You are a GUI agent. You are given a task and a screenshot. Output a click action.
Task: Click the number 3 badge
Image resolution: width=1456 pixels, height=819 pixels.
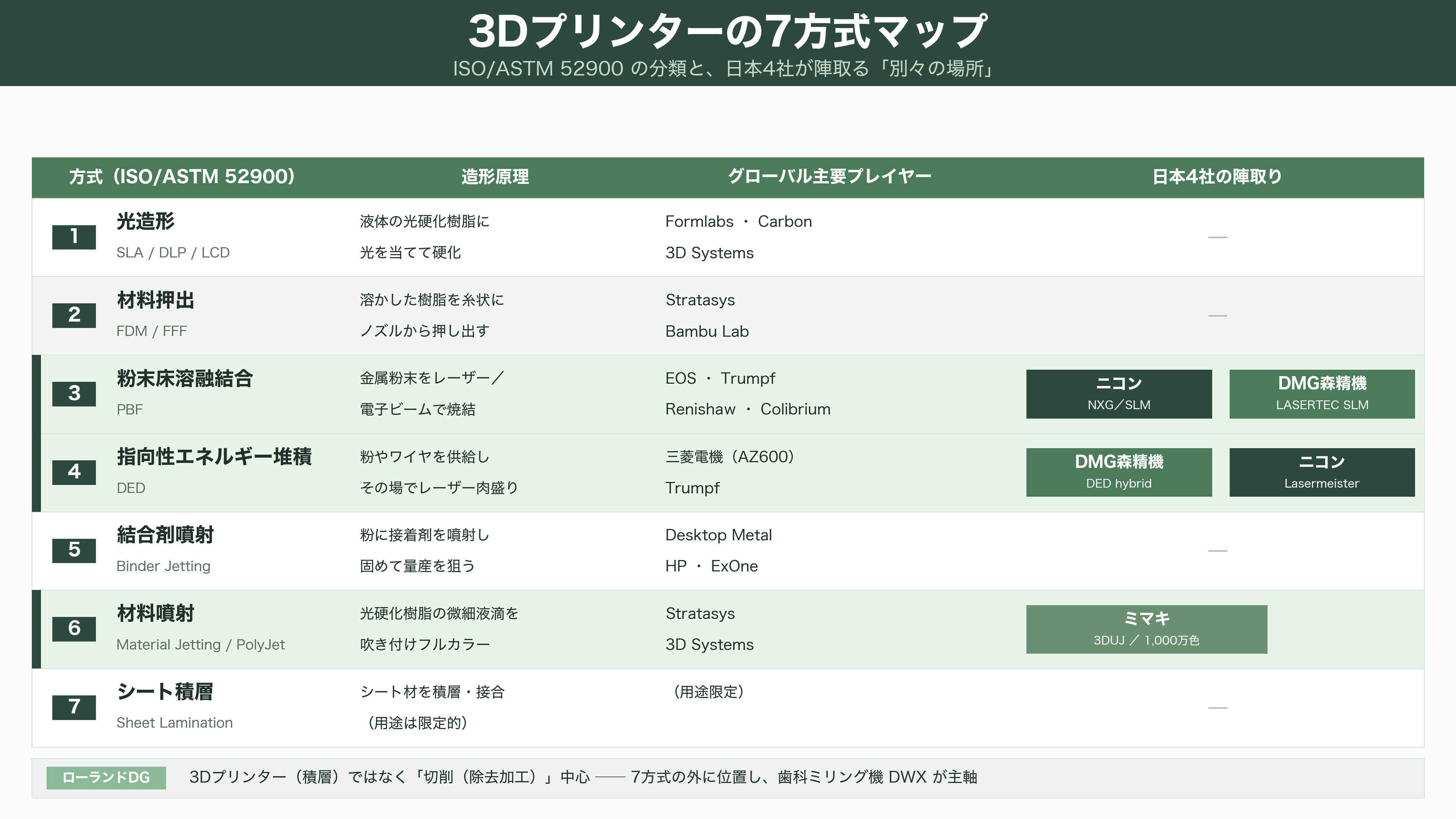pyautogui.click(x=74, y=394)
